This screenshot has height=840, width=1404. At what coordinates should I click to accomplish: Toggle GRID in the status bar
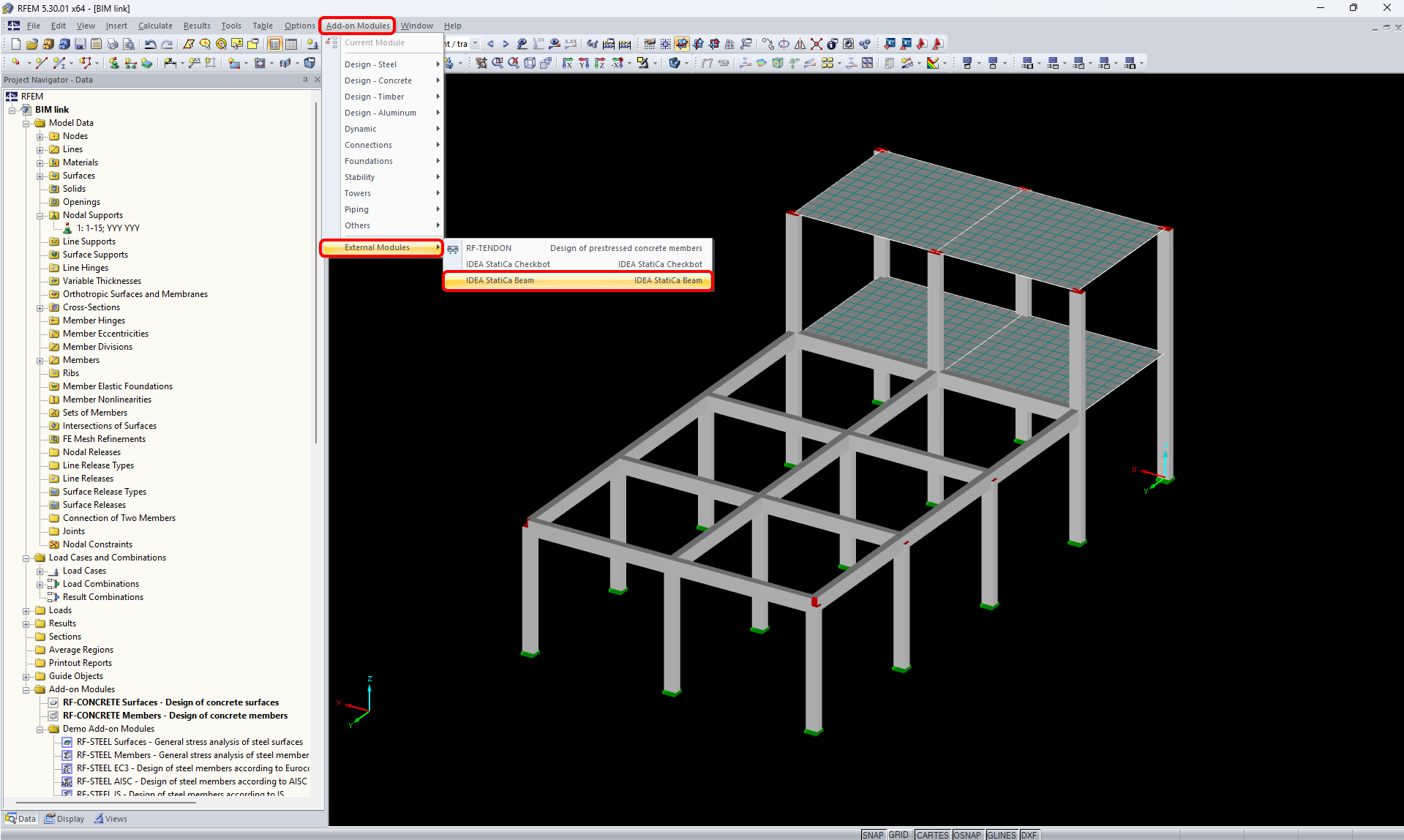(x=898, y=835)
